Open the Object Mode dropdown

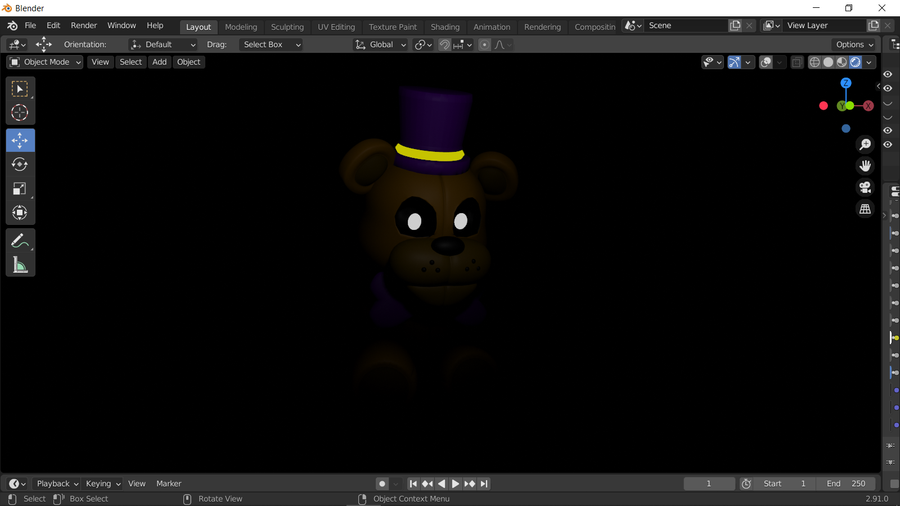(45, 62)
